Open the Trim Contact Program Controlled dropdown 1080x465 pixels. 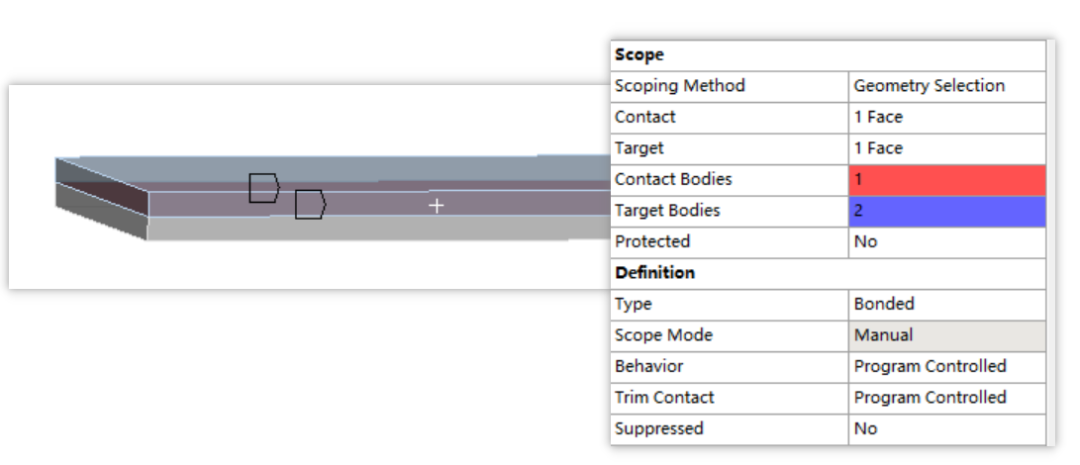tap(947, 397)
